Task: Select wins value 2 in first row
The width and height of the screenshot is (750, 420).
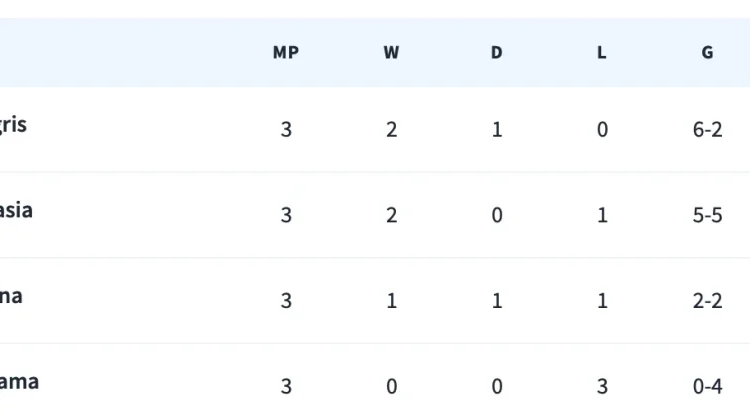Action: 391,130
